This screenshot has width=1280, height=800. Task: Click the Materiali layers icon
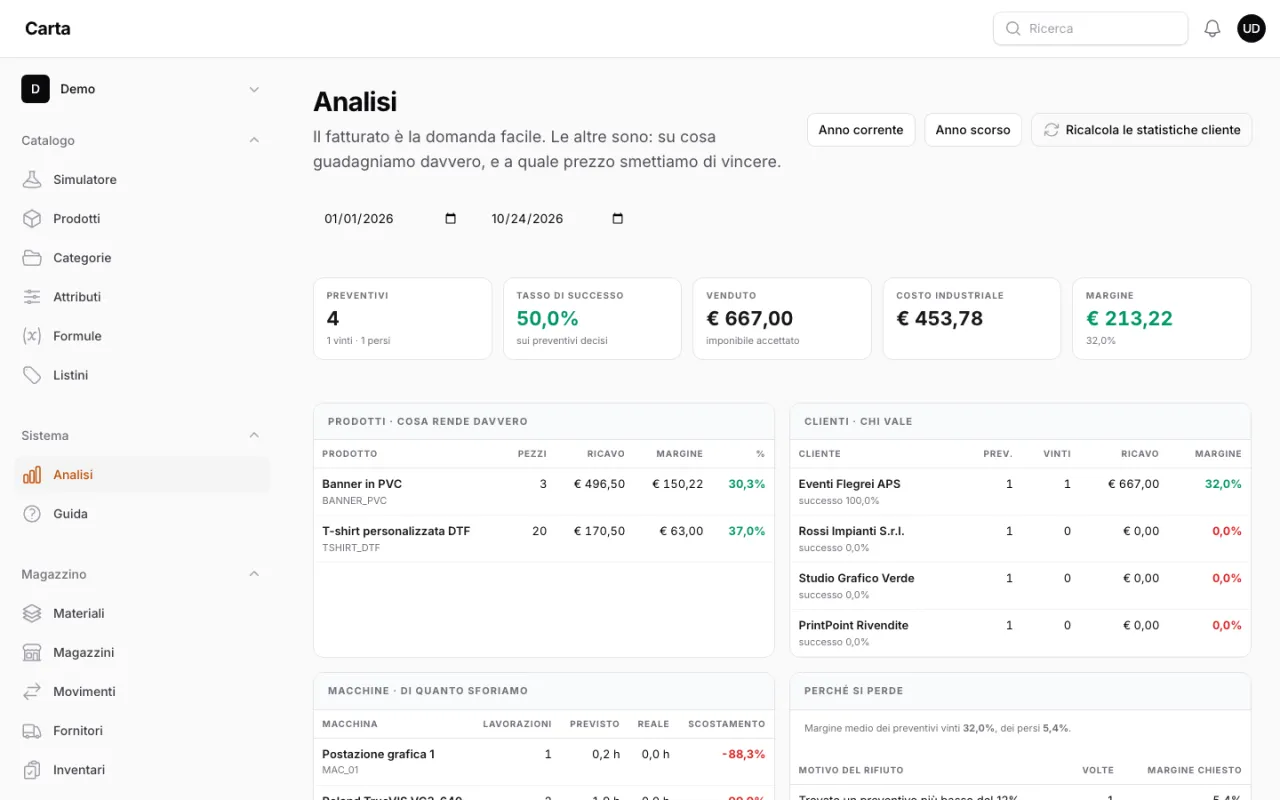(x=32, y=614)
